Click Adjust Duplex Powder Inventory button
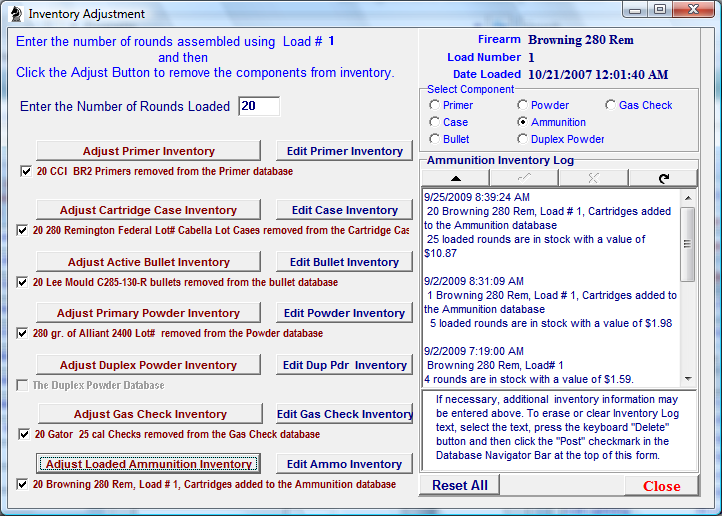This screenshot has width=722, height=516. point(148,365)
